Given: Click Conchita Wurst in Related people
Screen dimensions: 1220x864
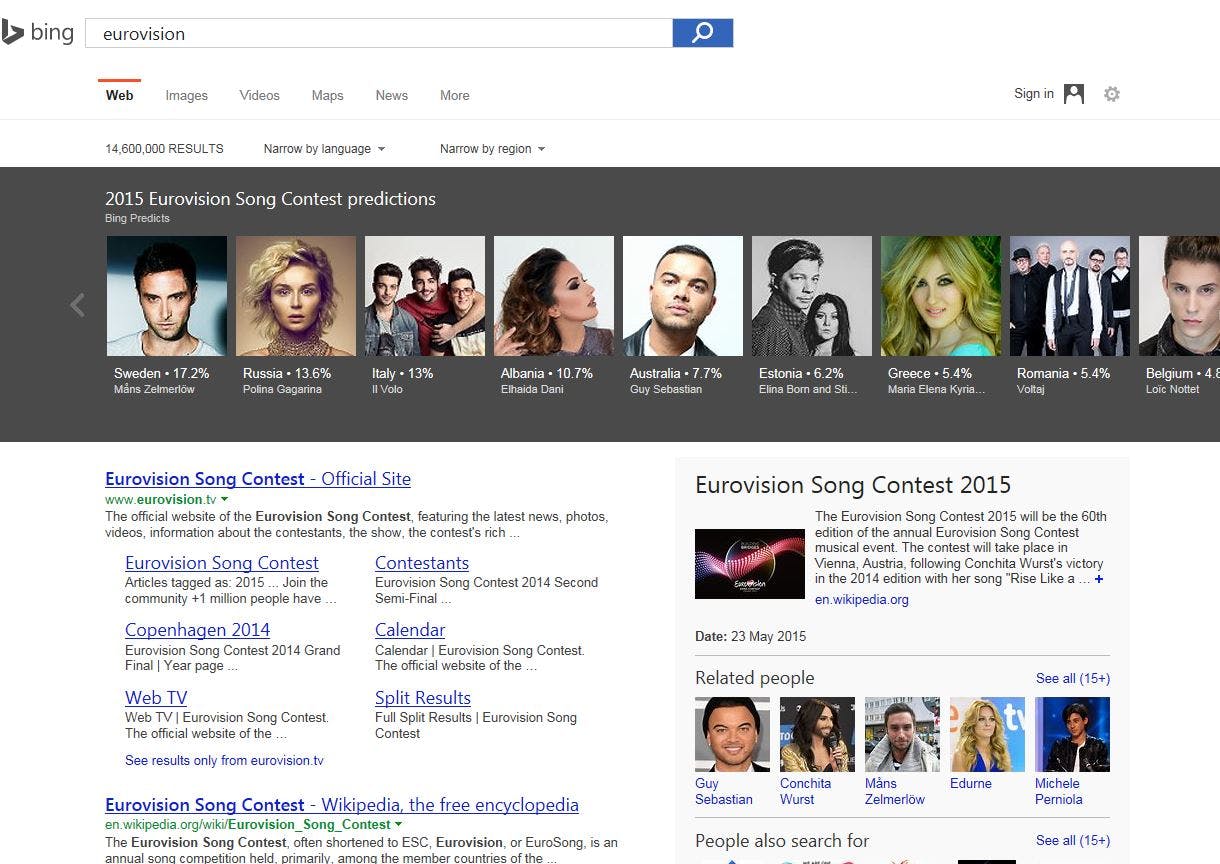Looking at the screenshot, I should click(x=817, y=733).
